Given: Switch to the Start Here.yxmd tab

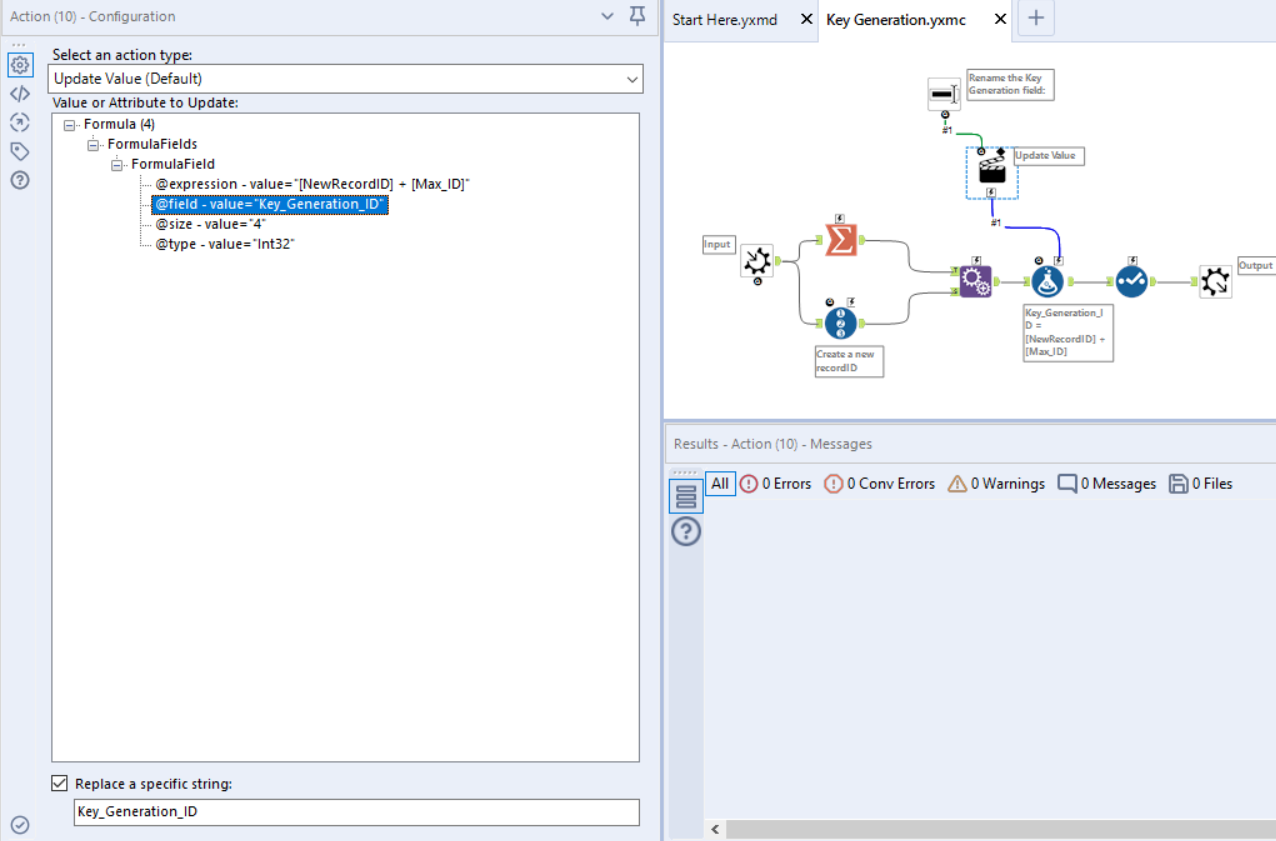Looking at the screenshot, I should click(725, 19).
